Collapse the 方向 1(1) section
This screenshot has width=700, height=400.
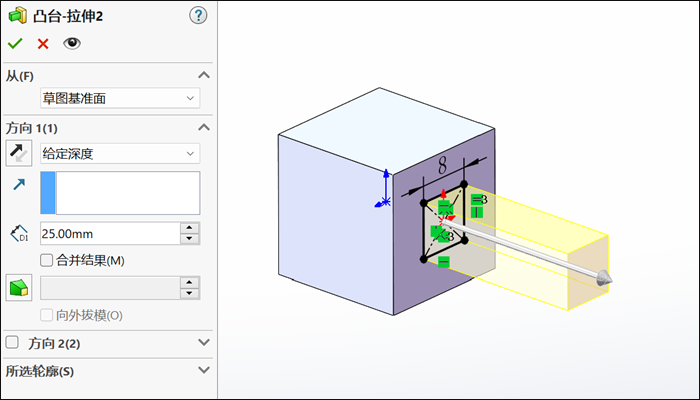coord(204,128)
